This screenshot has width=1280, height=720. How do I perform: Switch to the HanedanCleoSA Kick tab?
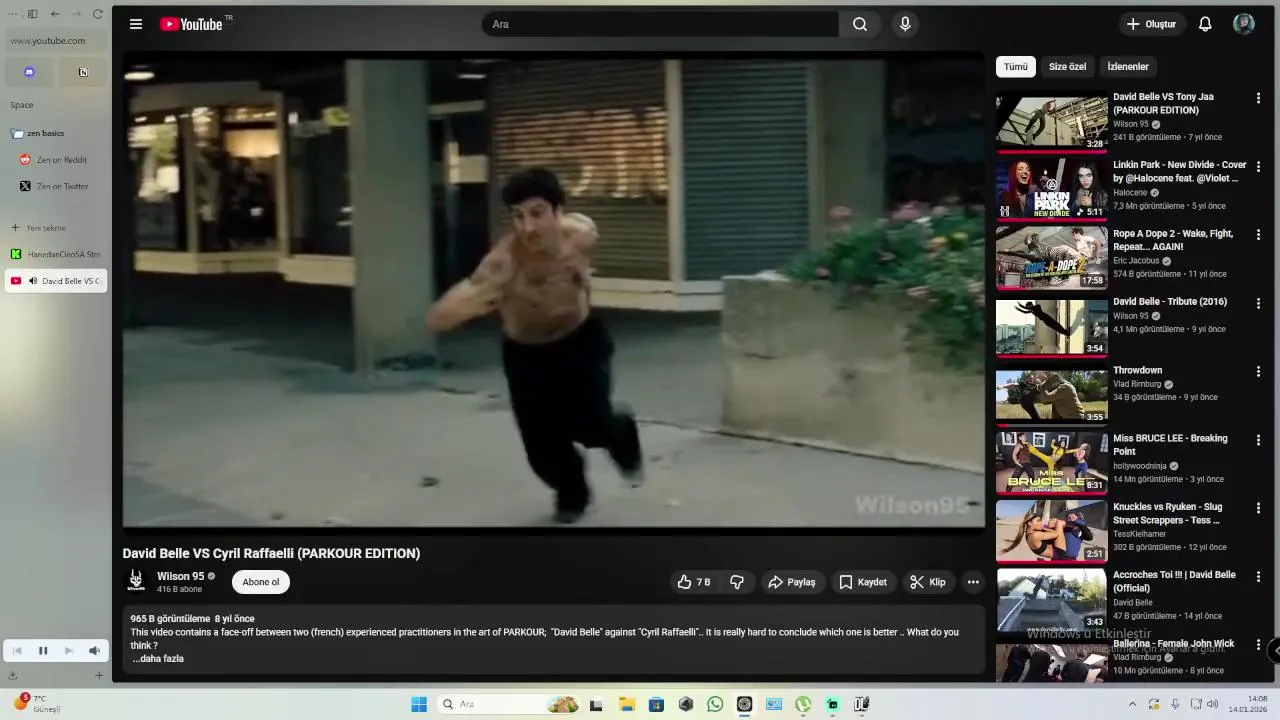click(x=56, y=255)
